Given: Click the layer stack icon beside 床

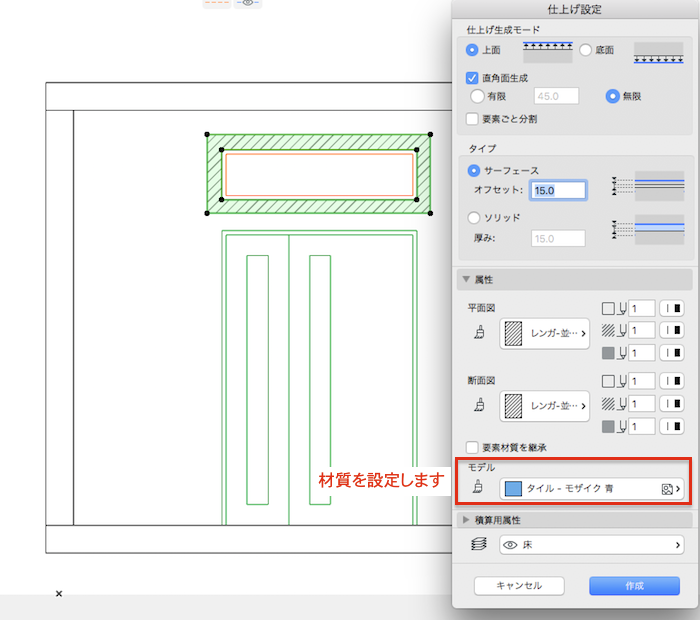Looking at the screenshot, I should (478, 545).
